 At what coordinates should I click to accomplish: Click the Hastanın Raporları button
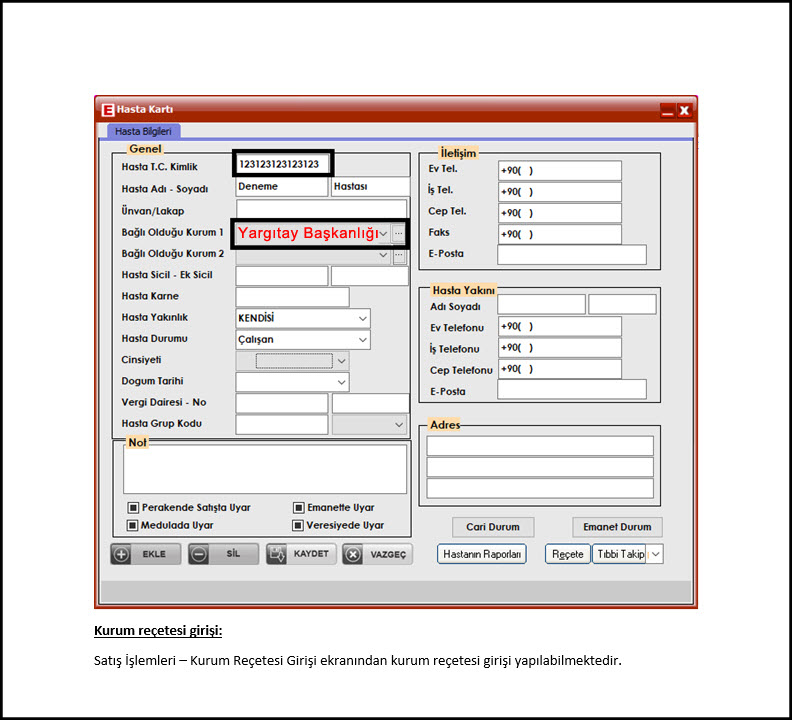(482, 554)
